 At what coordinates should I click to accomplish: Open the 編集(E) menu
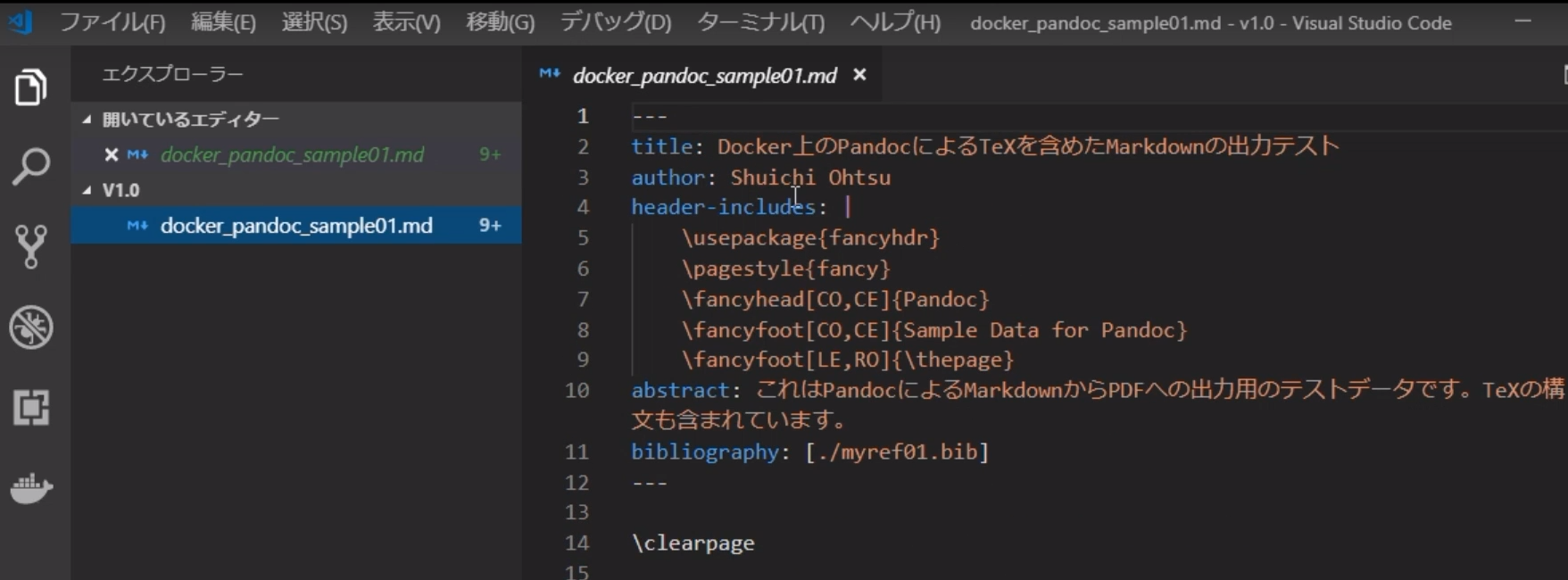coord(223,22)
